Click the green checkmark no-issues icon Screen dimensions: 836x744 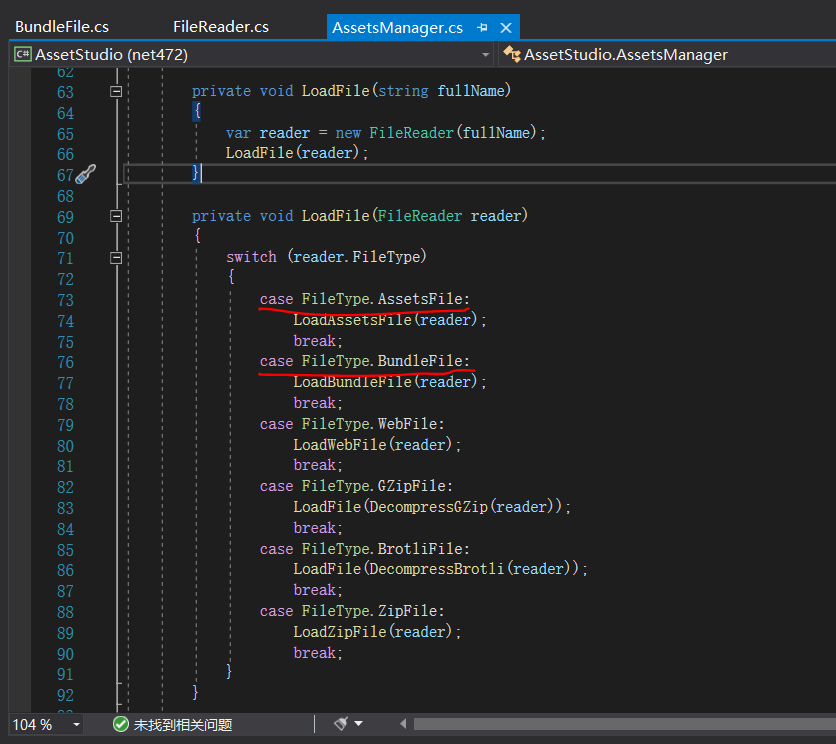121,724
